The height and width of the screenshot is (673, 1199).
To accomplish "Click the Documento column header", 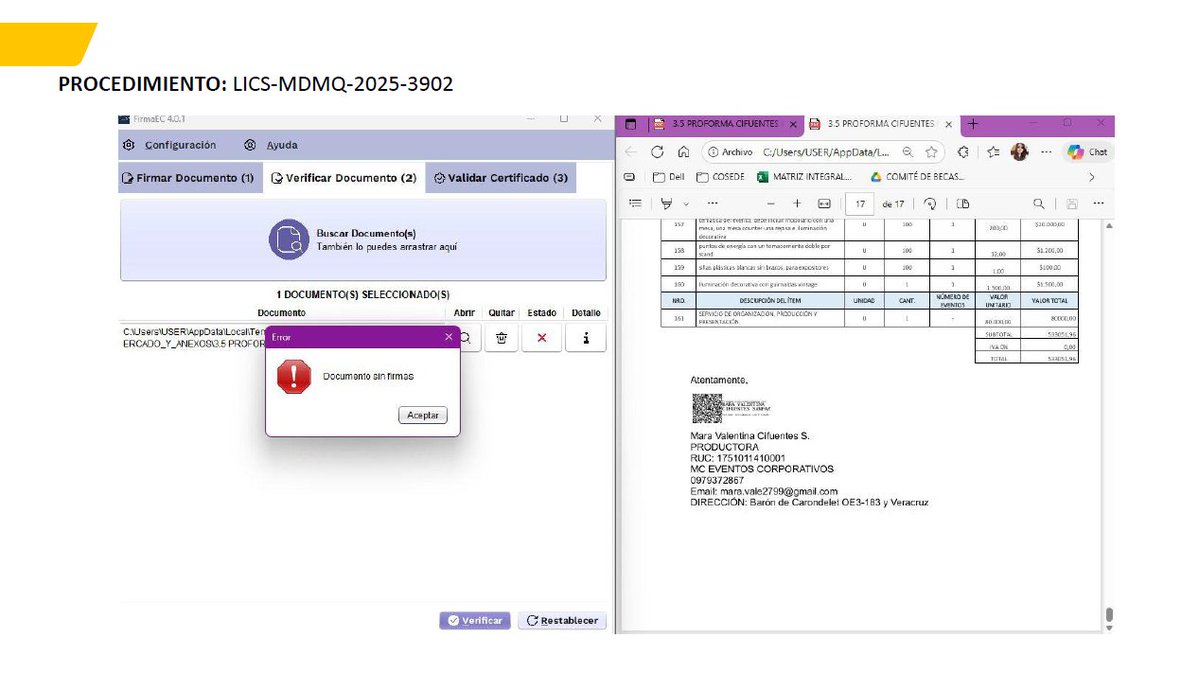I will pyautogui.click(x=281, y=313).
